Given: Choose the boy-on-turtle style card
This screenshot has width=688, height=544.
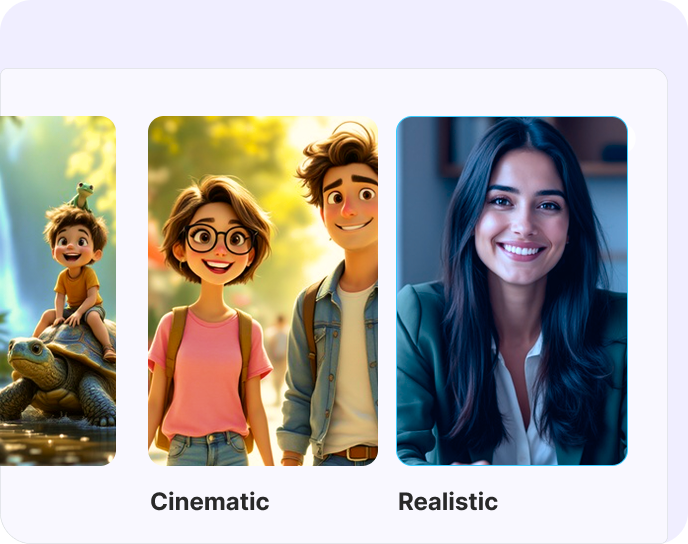Looking at the screenshot, I should click(x=57, y=291).
